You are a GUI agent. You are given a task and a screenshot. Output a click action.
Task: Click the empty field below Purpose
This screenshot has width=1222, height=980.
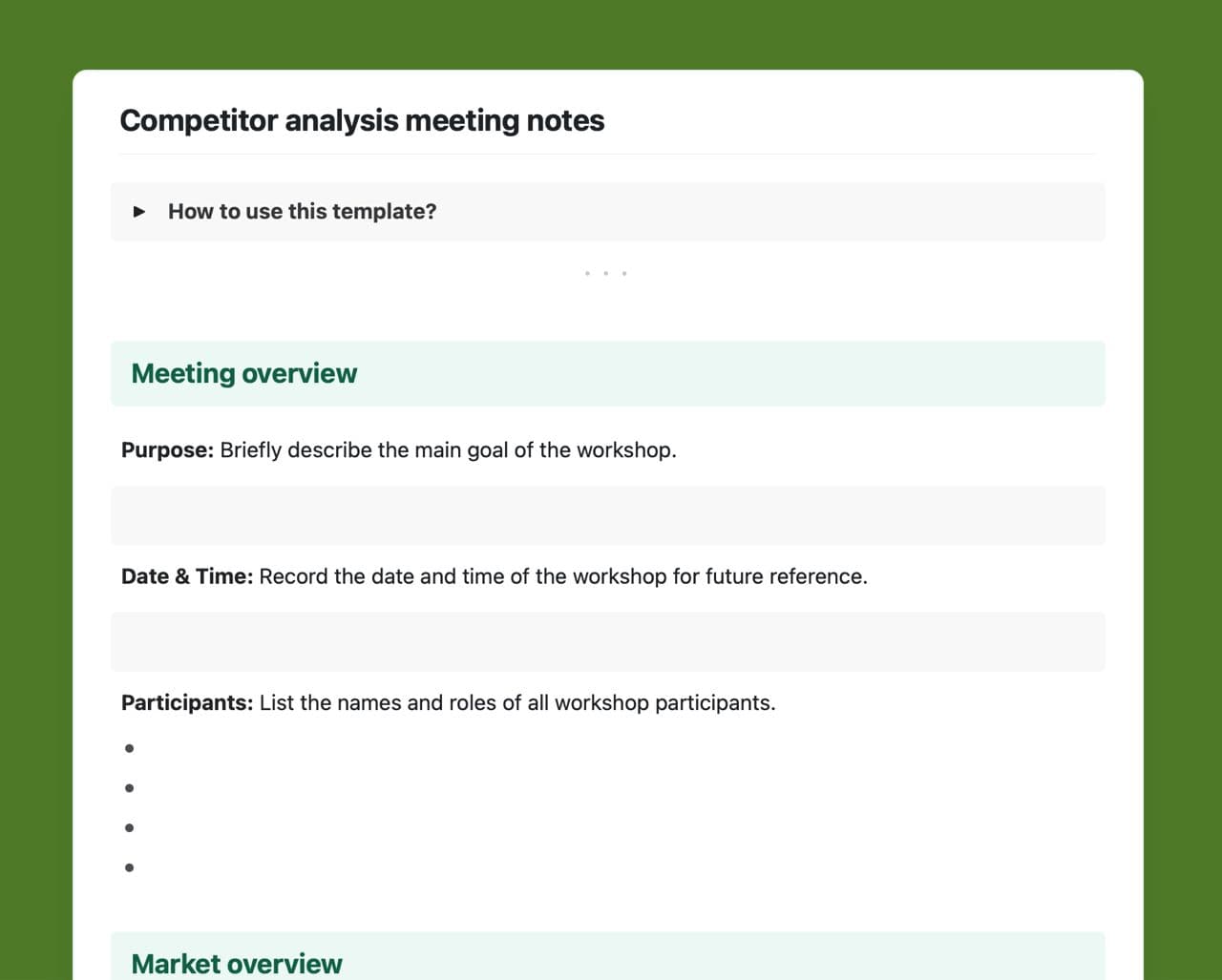tap(607, 515)
